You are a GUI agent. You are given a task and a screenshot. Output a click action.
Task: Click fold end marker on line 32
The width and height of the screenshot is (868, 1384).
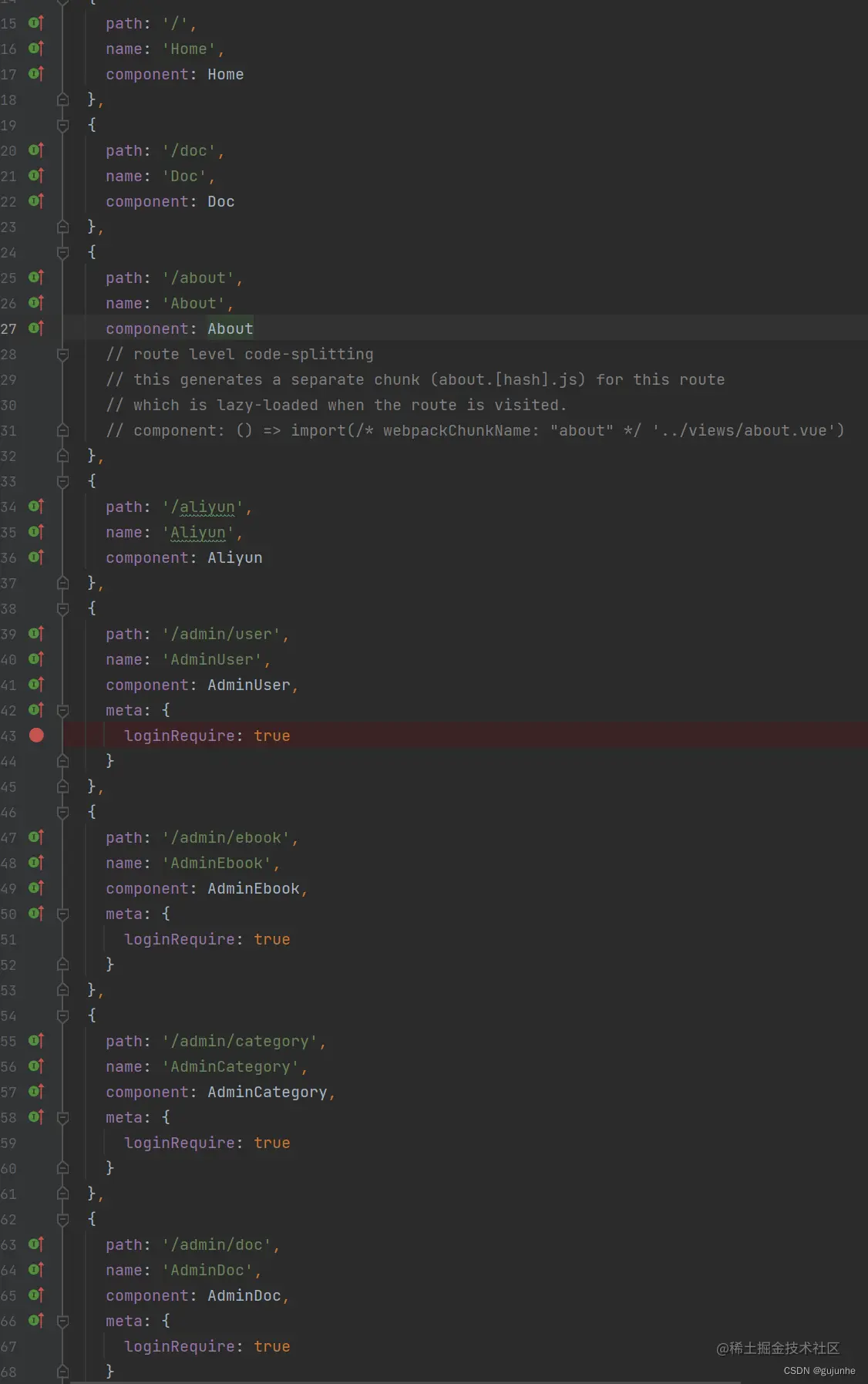tap(63, 456)
